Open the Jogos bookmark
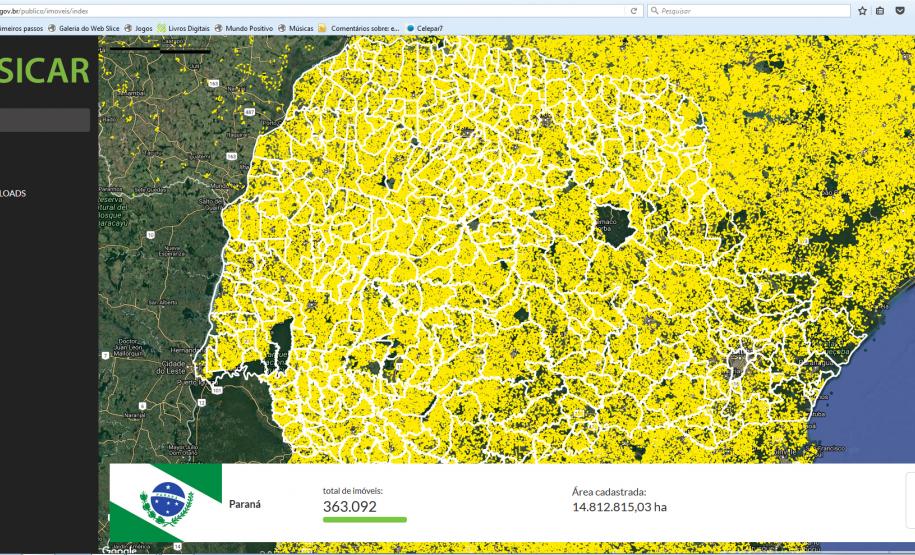 point(144,28)
